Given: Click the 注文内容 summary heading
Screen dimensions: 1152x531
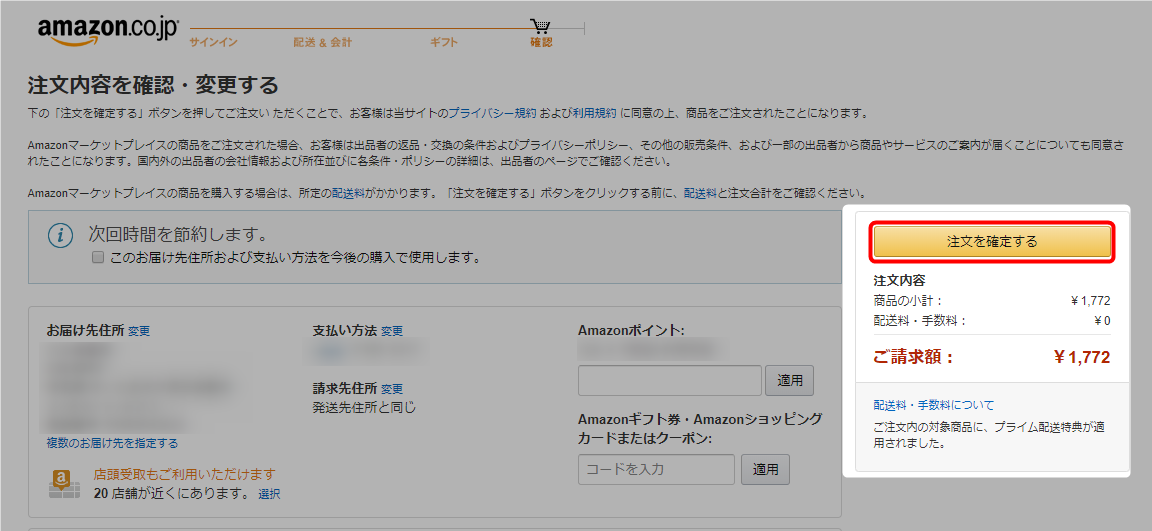Looking at the screenshot, I should [899, 281].
